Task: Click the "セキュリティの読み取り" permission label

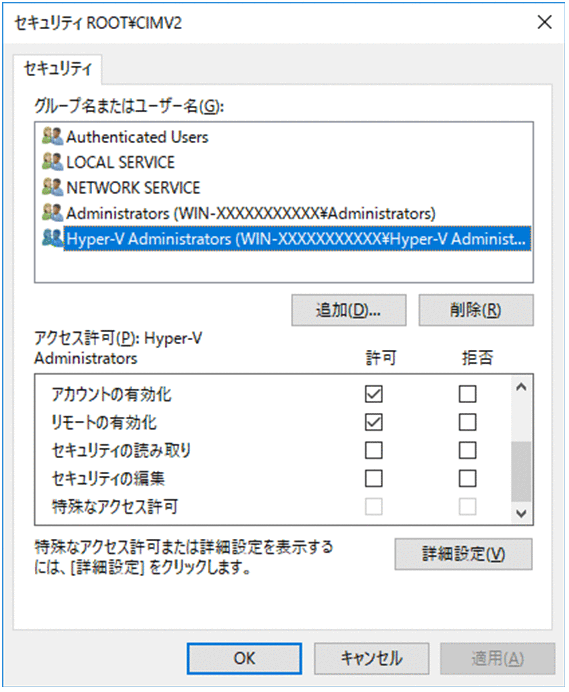Action: pos(121,451)
